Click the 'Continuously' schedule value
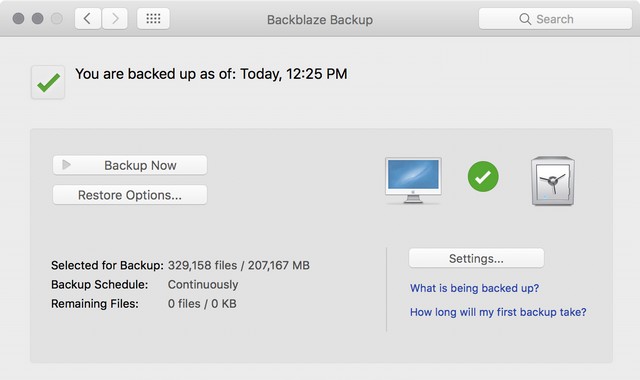The image size is (640, 380). pos(203,284)
